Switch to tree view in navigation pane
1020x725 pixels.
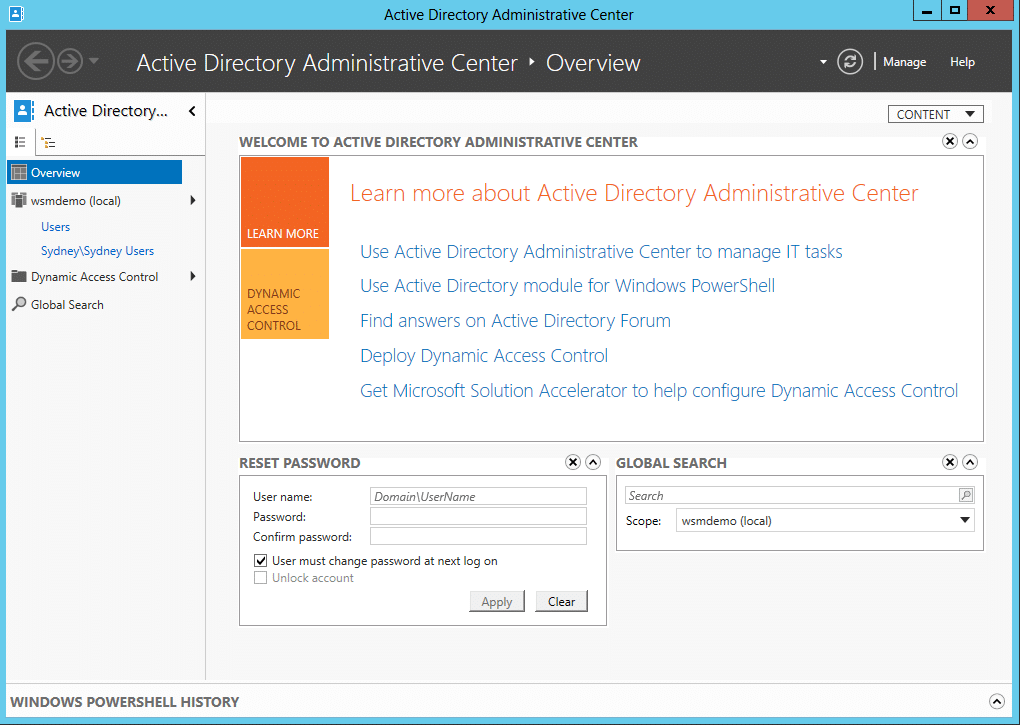[x=48, y=142]
